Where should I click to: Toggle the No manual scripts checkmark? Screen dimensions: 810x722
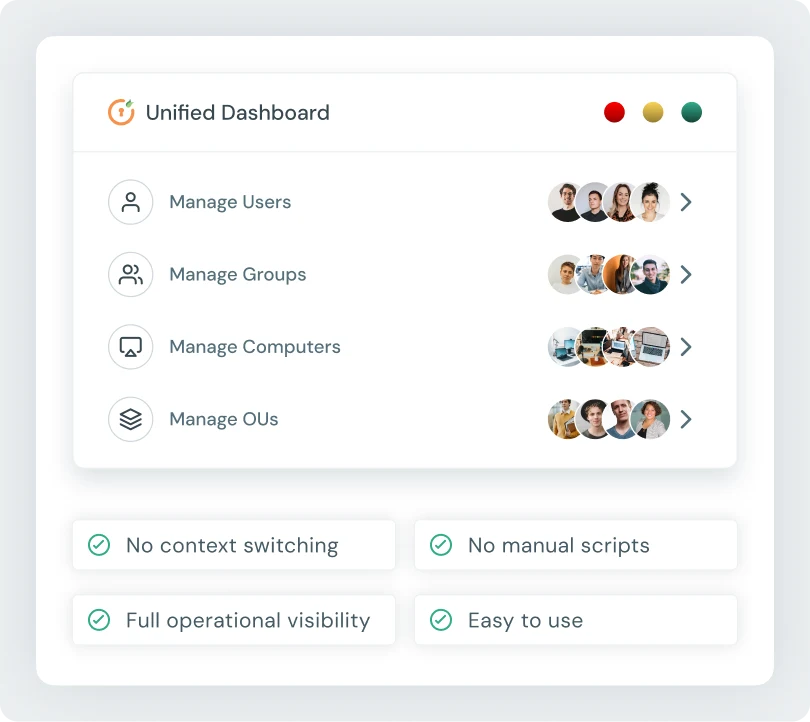(441, 545)
